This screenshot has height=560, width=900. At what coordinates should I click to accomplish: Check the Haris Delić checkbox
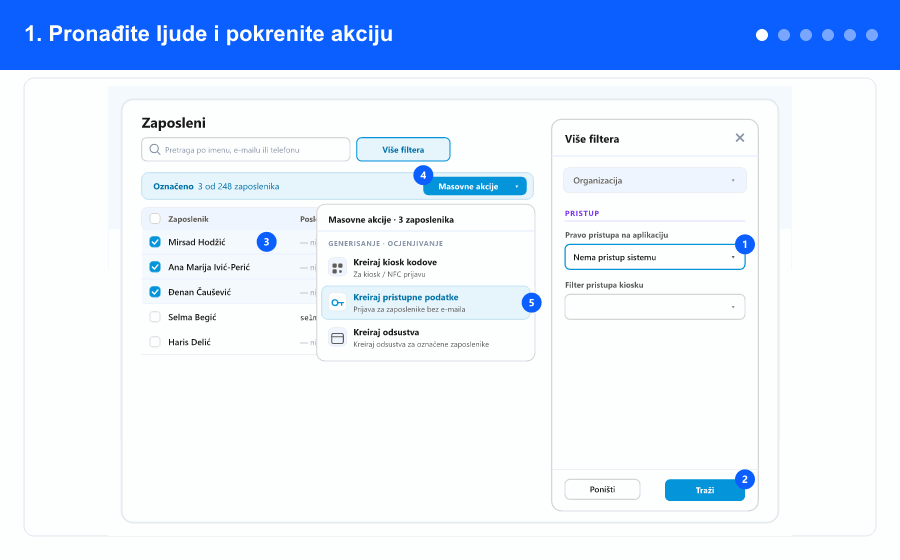pos(155,342)
